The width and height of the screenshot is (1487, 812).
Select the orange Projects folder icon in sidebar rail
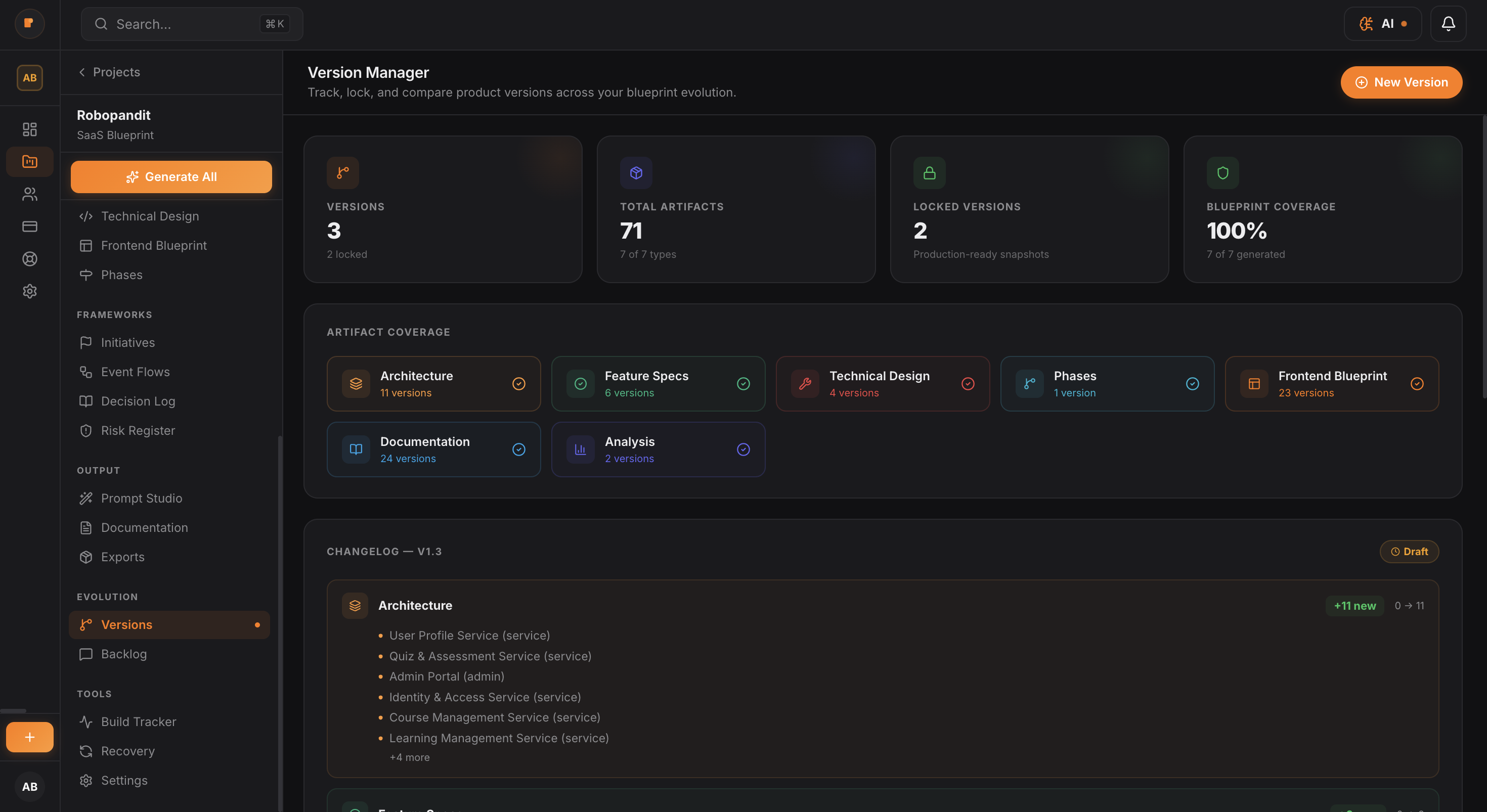(x=29, y=162)
